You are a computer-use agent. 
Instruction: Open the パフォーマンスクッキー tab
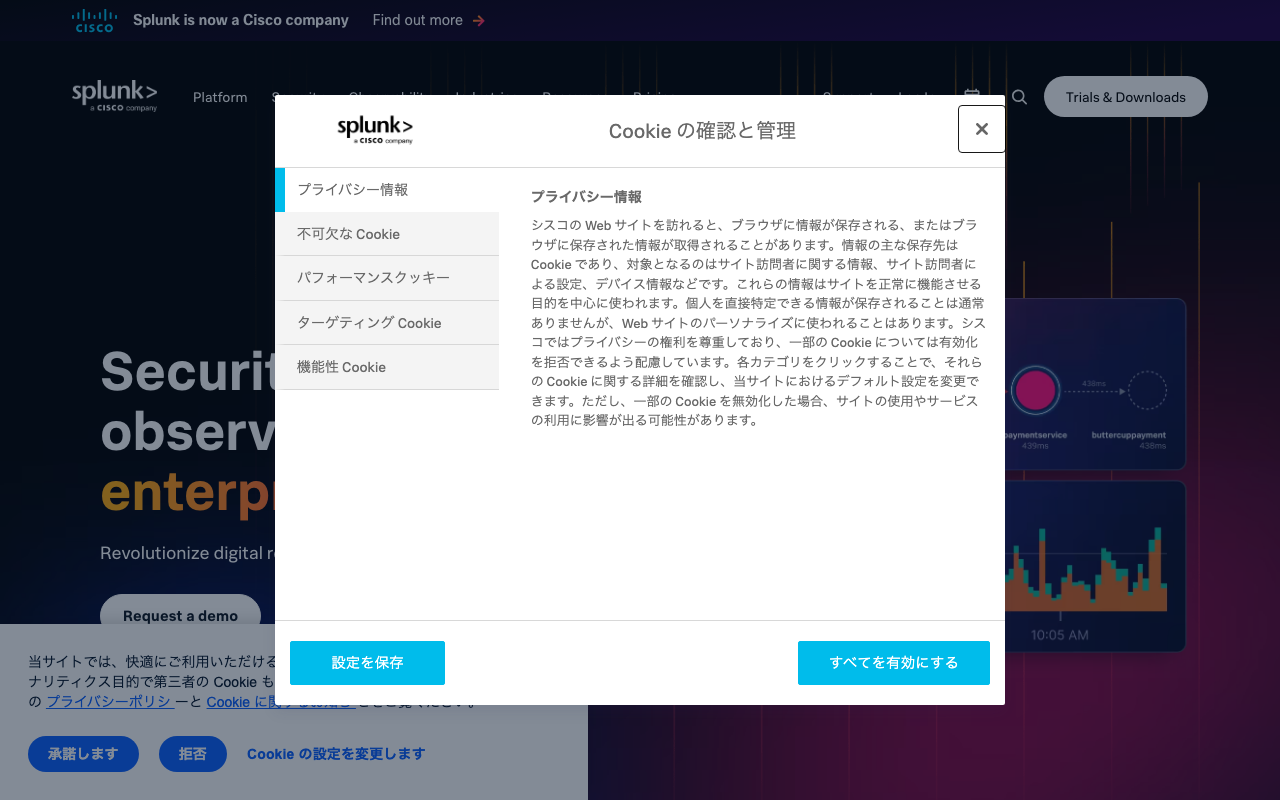(x=387, y=278)
